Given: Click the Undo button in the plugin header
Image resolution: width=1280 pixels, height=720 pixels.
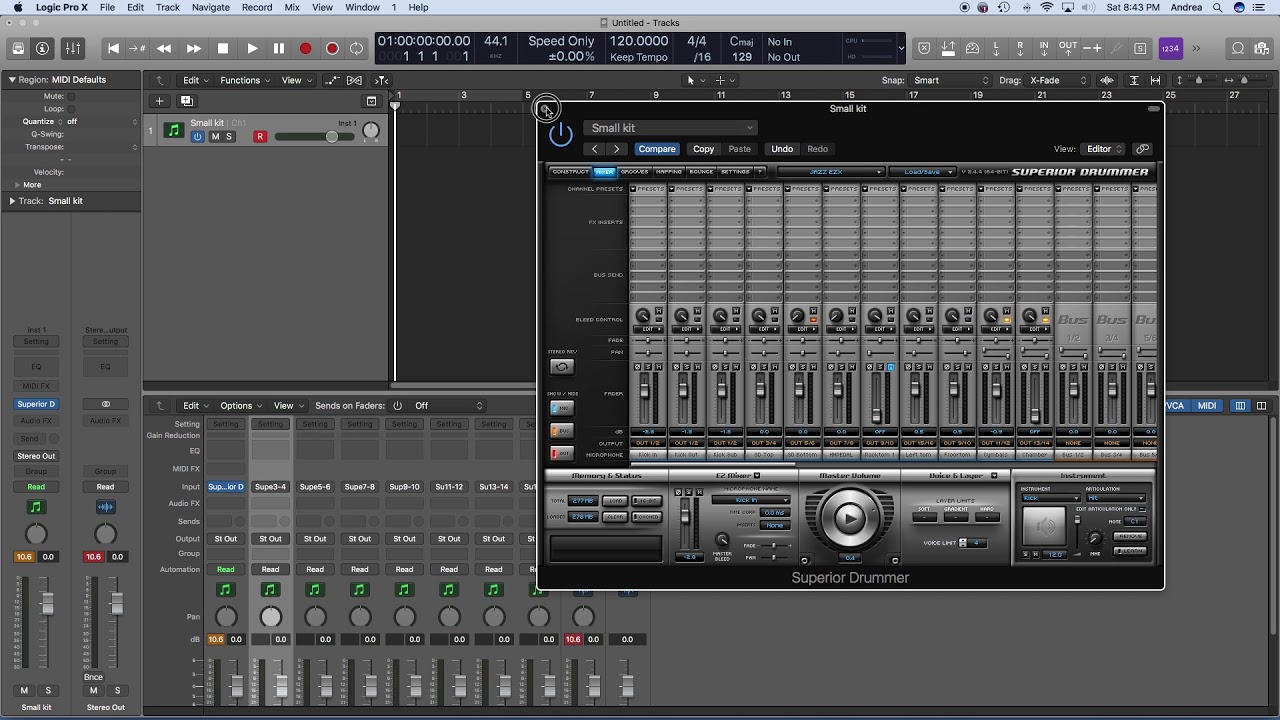Looking at the screenshot, I should 782,149.
